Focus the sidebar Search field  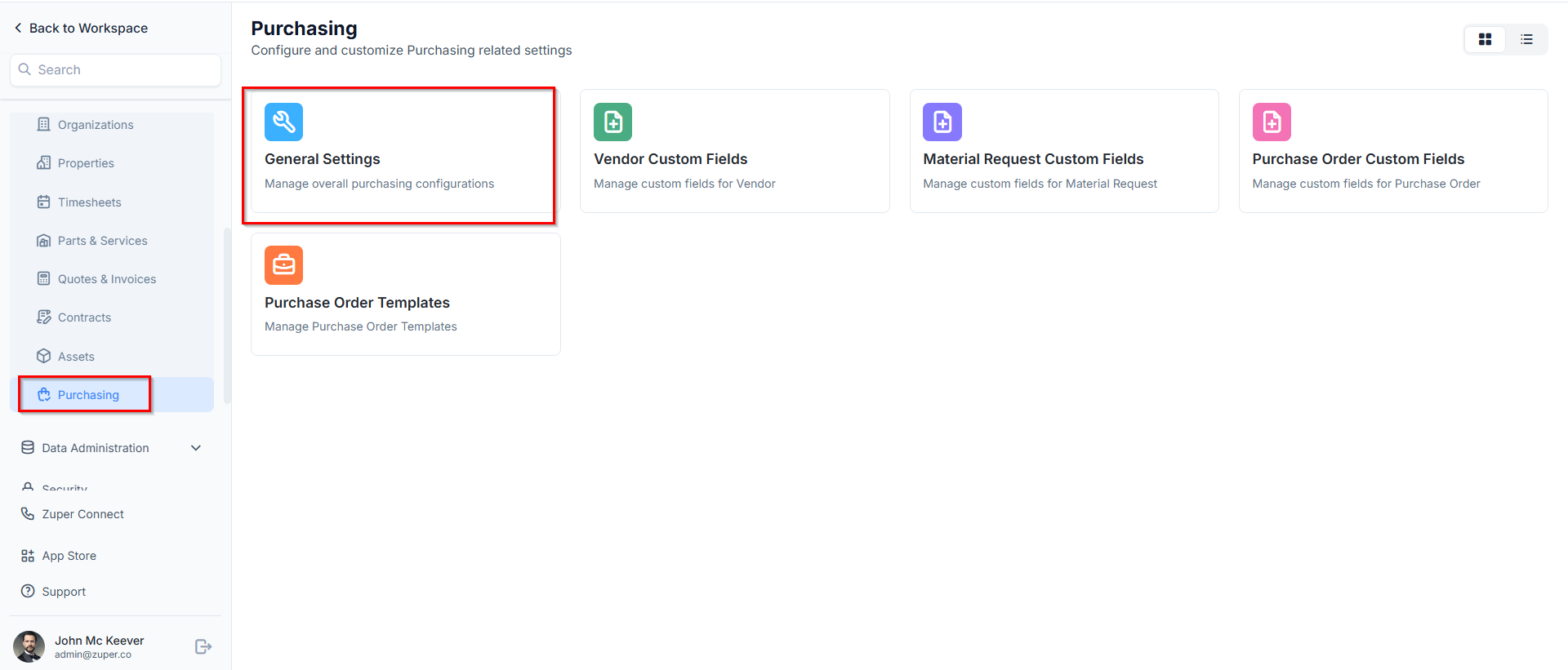coord(115,70)
